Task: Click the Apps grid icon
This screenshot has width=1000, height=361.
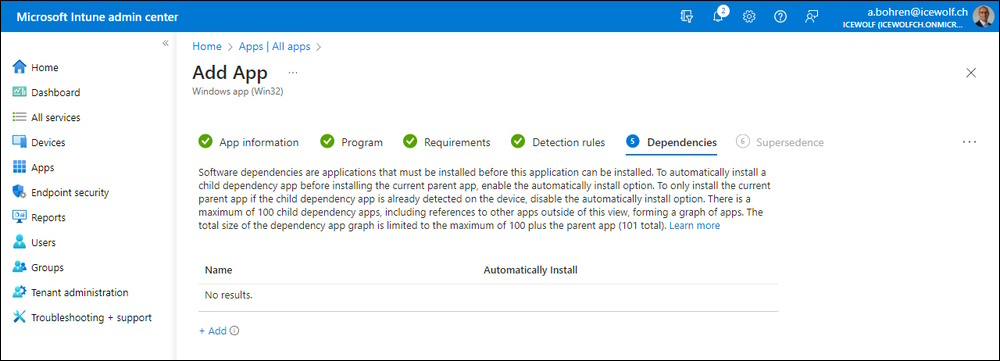Action: pyautogui.click(x=19, y=167)
